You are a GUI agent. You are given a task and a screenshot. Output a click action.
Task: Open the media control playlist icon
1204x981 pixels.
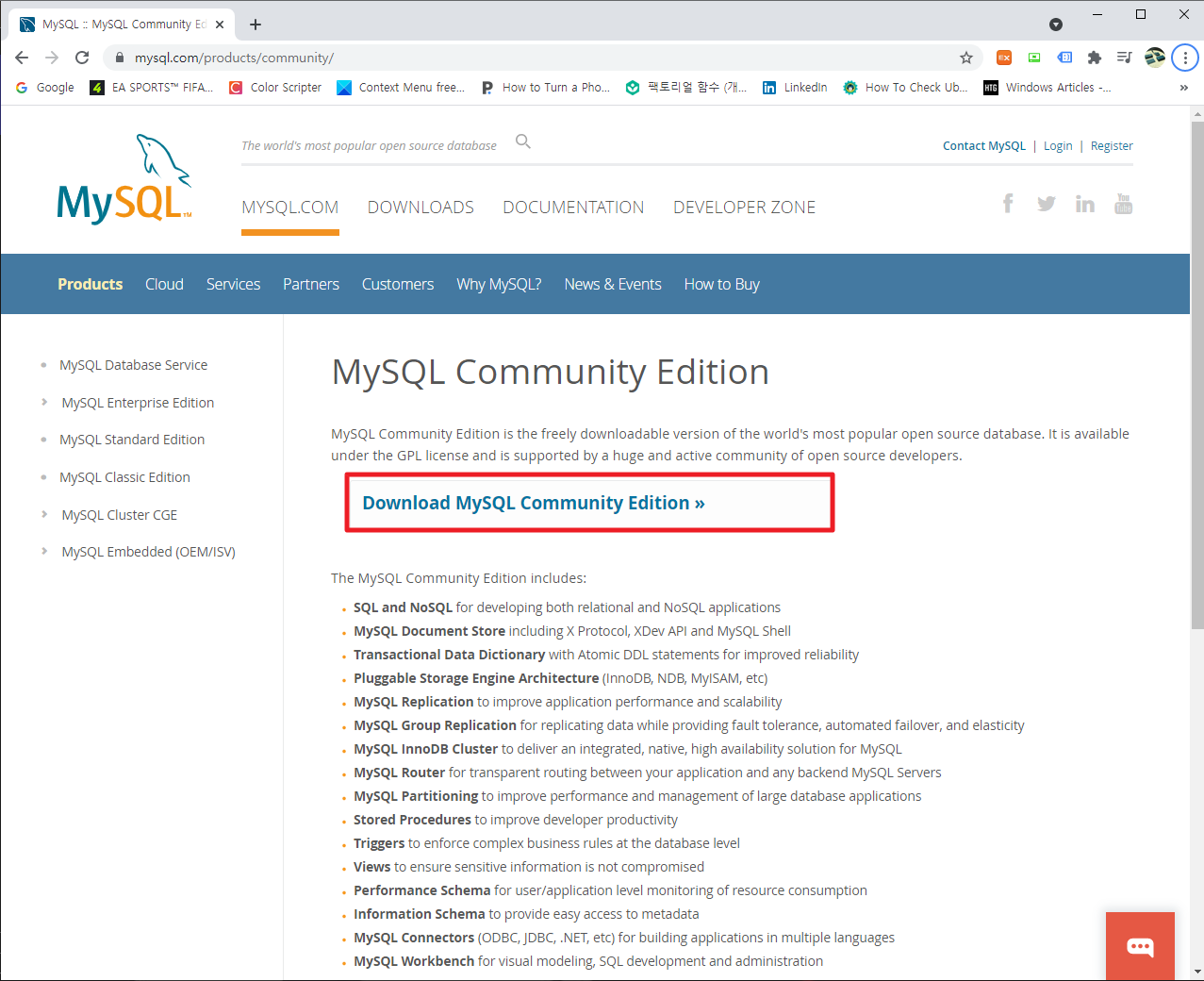pyautogui.click(x=1124, y=58)
